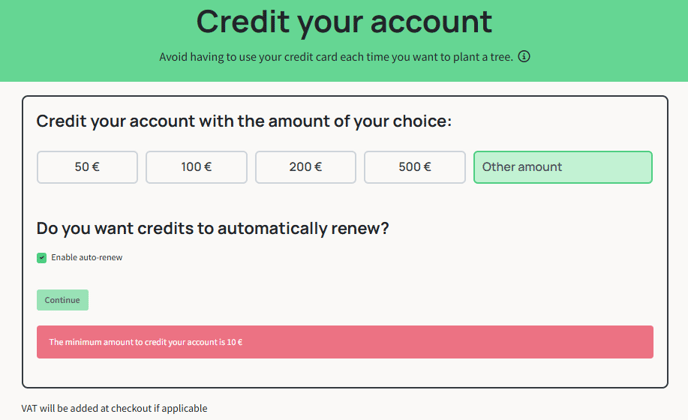Click the Credit your account page title

coord(344,22)
